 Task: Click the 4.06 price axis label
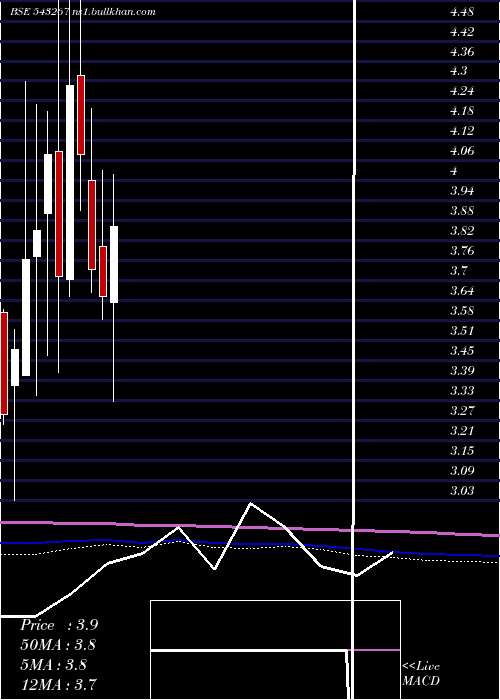click(x=462, y=151)
